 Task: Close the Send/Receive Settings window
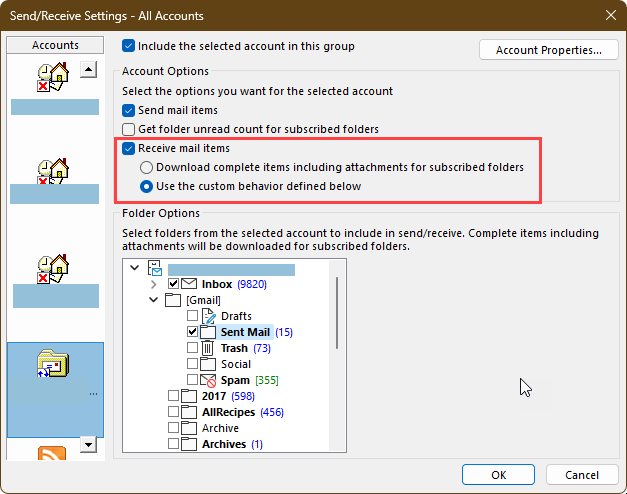click(x=611, y=16)
